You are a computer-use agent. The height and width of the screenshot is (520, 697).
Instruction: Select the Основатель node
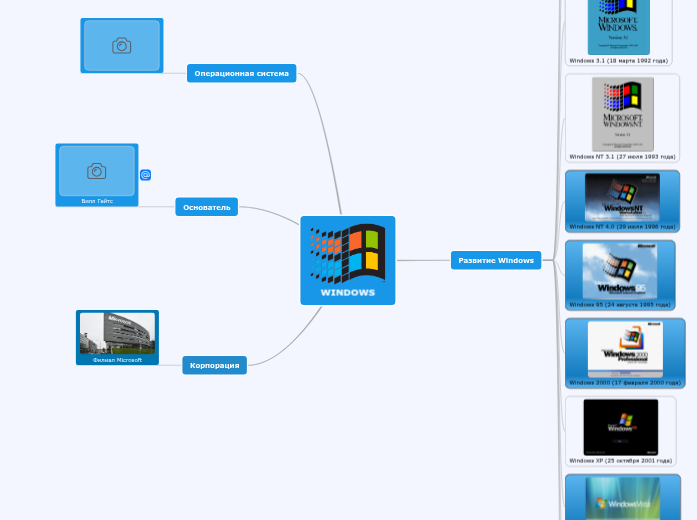click(206, 207)
